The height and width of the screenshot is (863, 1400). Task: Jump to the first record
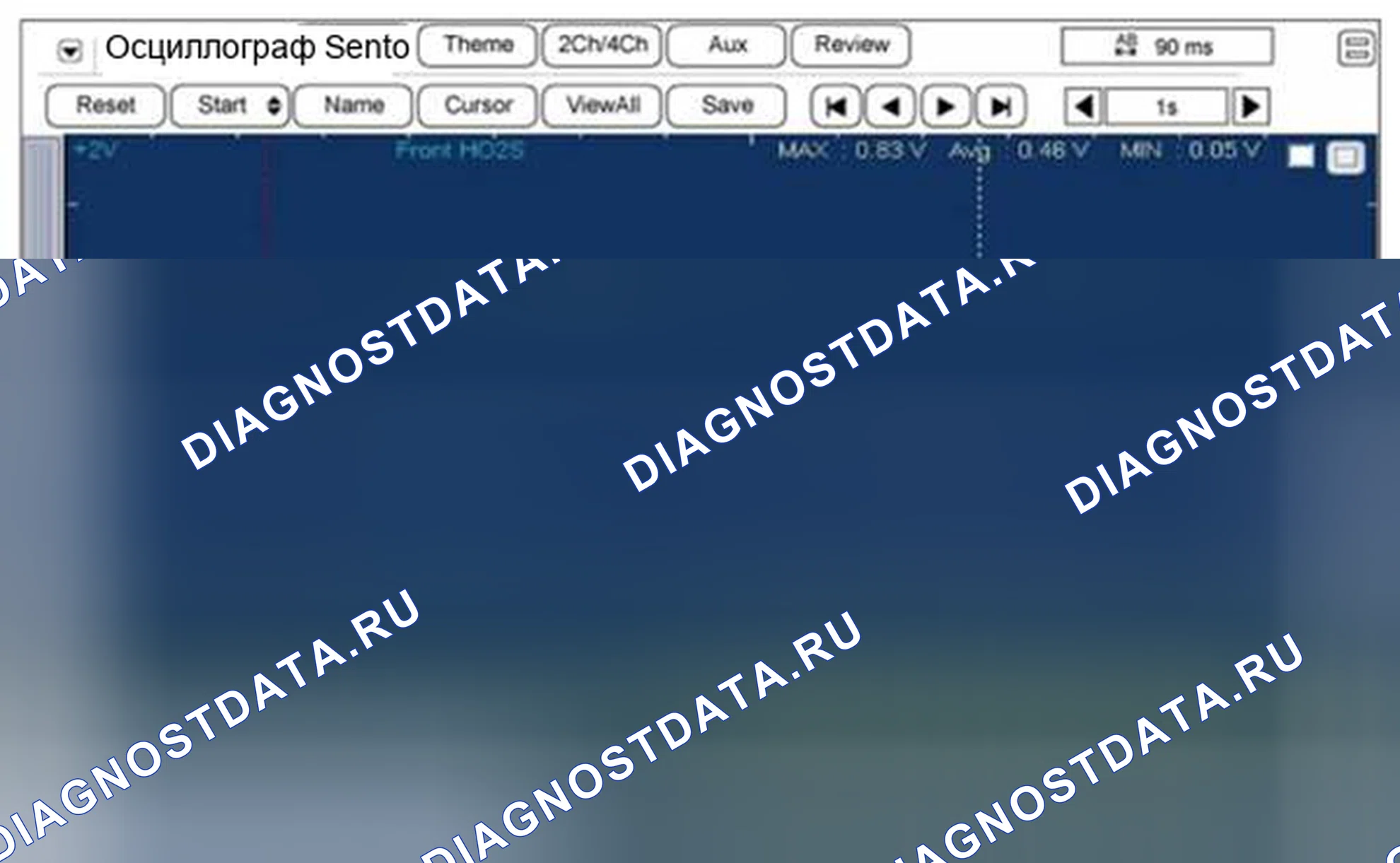pyautogui.click(x=836, y=107)
